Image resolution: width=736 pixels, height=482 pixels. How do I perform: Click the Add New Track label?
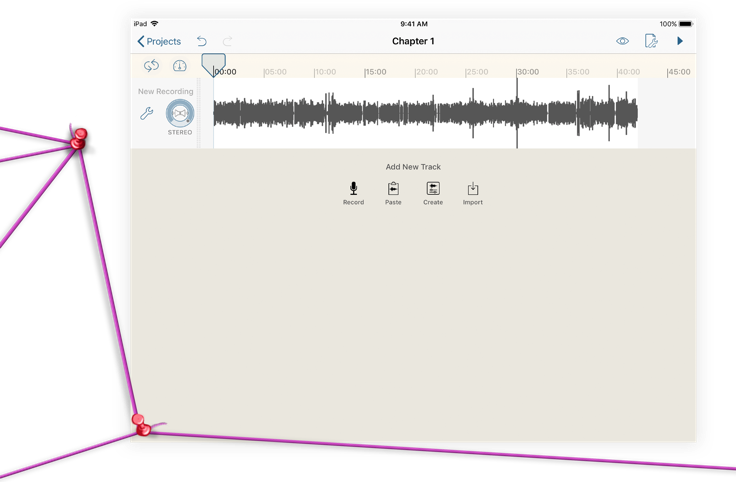click(x=413, y=167)
